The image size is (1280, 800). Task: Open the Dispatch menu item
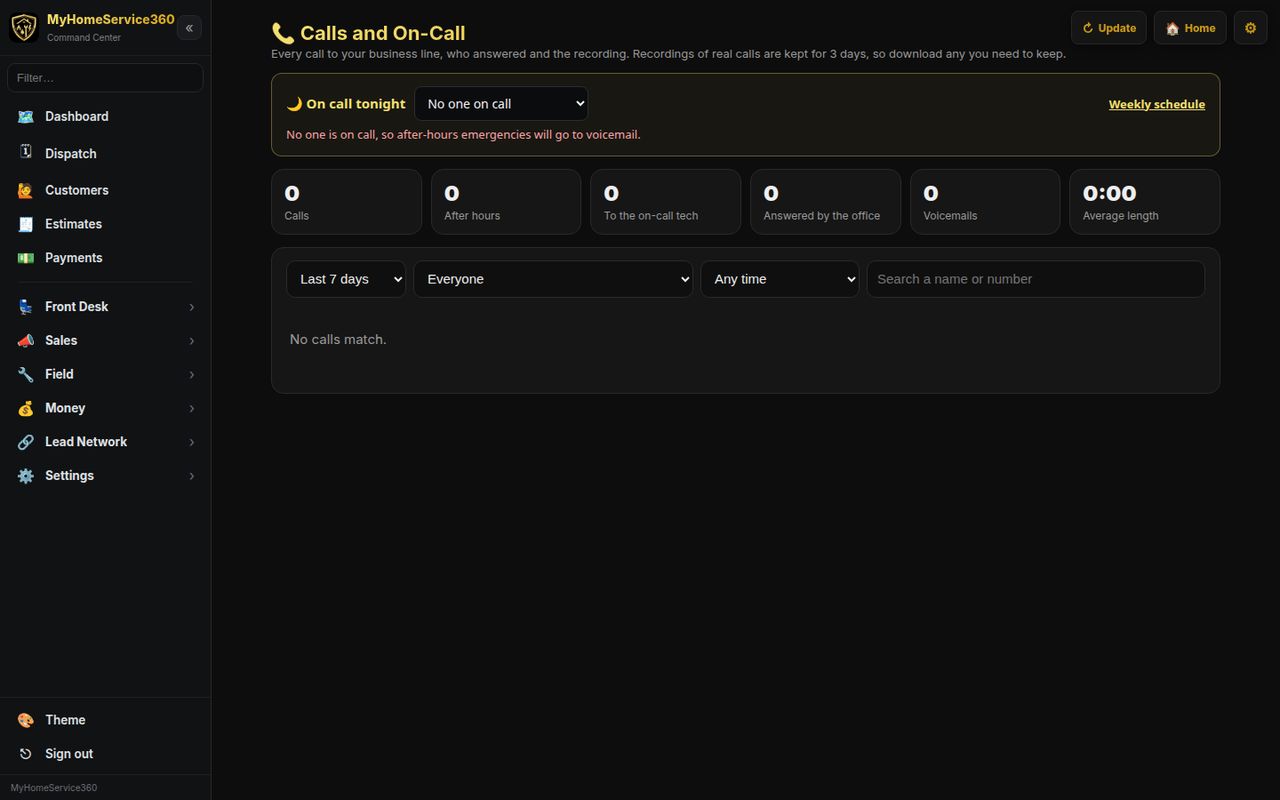105,153
